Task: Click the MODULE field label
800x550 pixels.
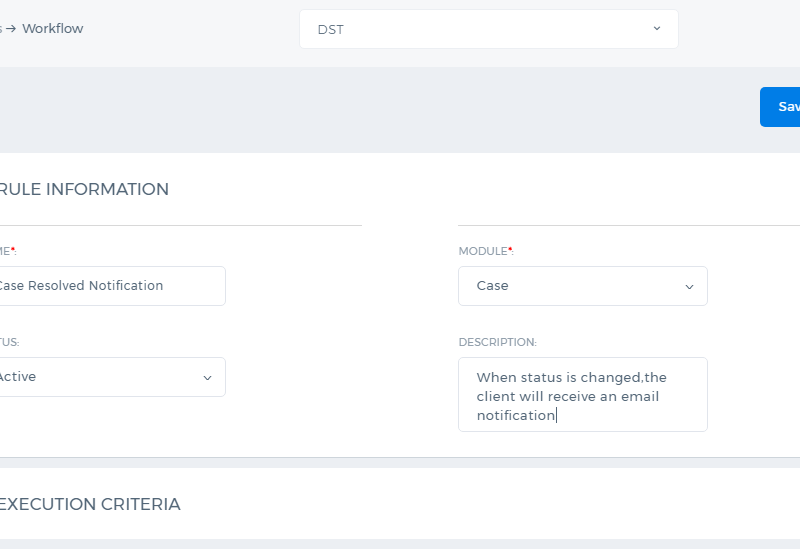Action: click(x=486, y=251)
